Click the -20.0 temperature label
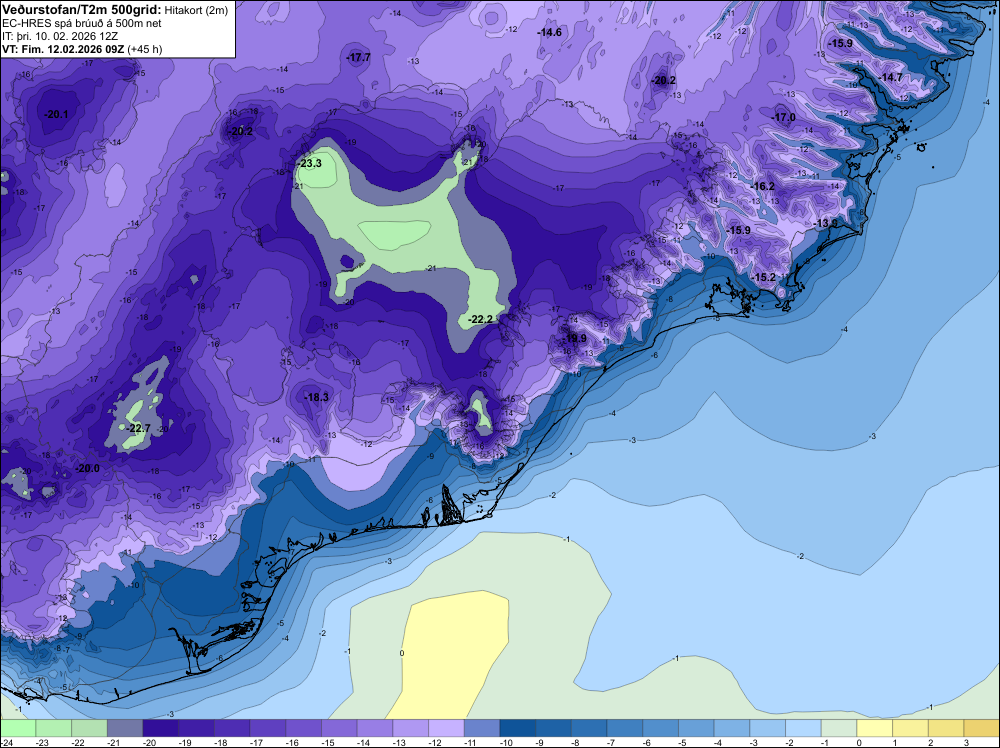 (87, 468)
